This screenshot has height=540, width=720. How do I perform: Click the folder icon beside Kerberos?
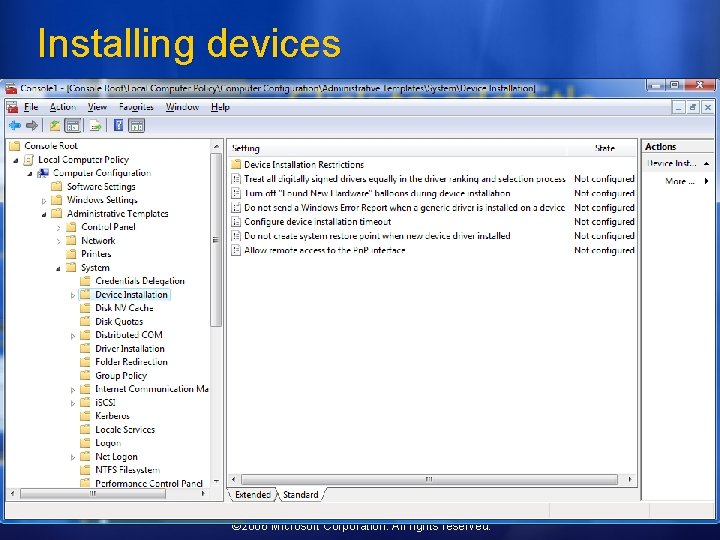tap(85, 416)
